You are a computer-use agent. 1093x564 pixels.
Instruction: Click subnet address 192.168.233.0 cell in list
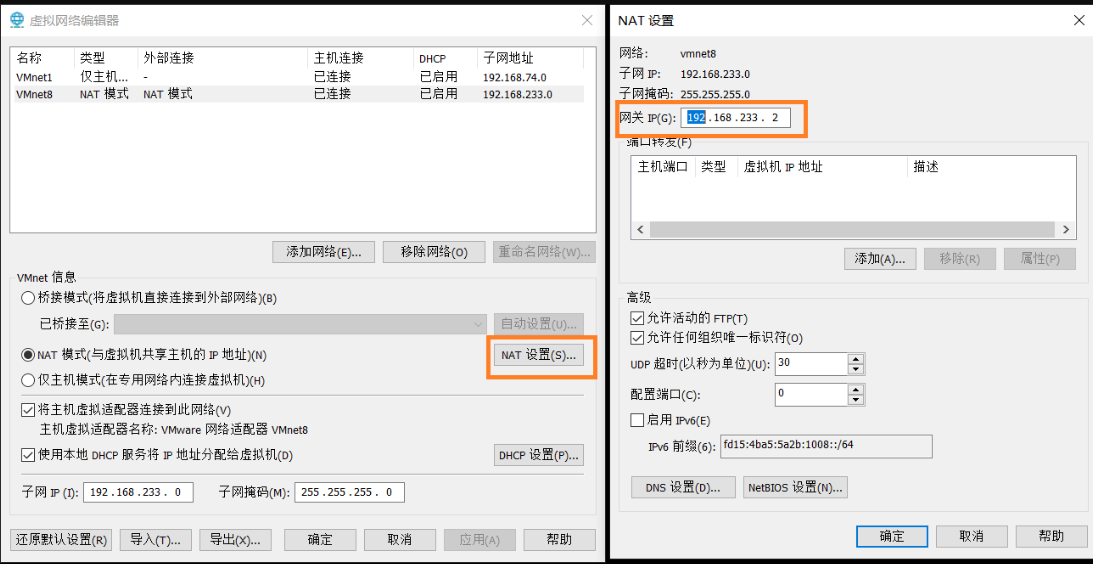click(517, 94)
